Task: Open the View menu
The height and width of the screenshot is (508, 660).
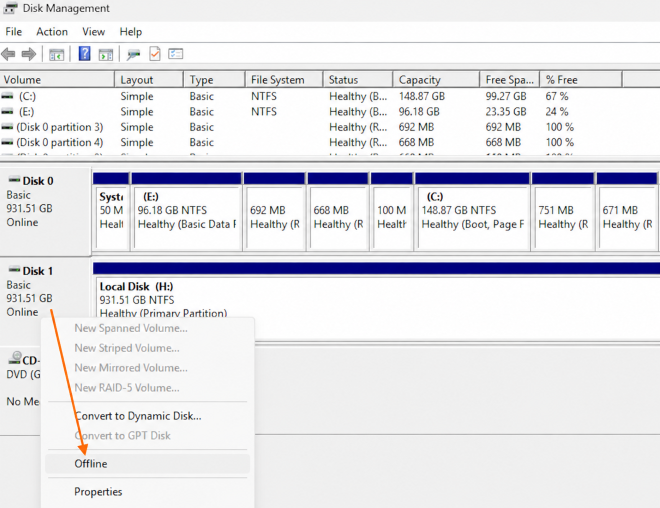Action: 93,32
